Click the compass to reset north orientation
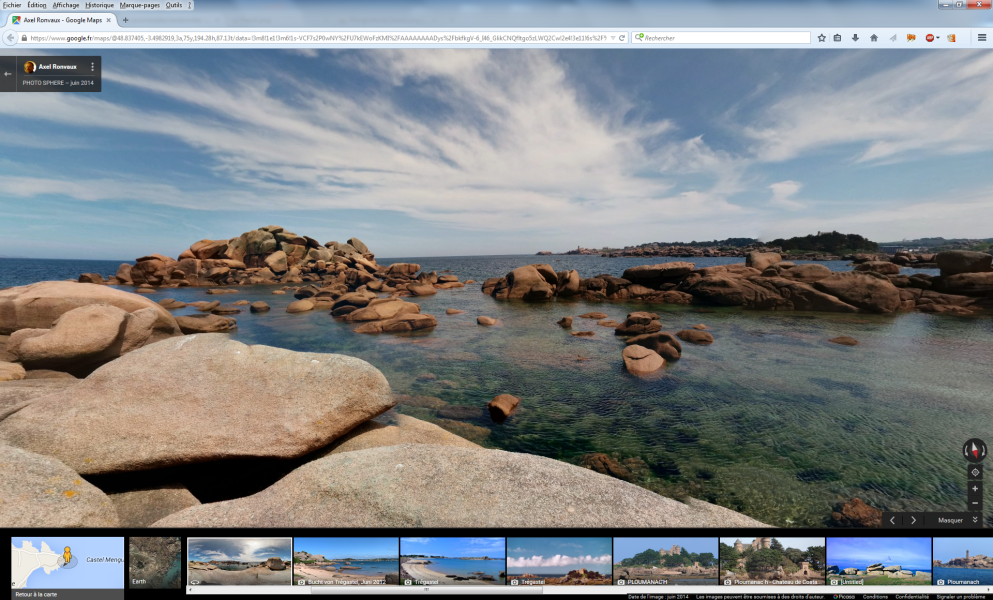The width and height of the screenshot is (993, 600). click(x=975, y=450)
